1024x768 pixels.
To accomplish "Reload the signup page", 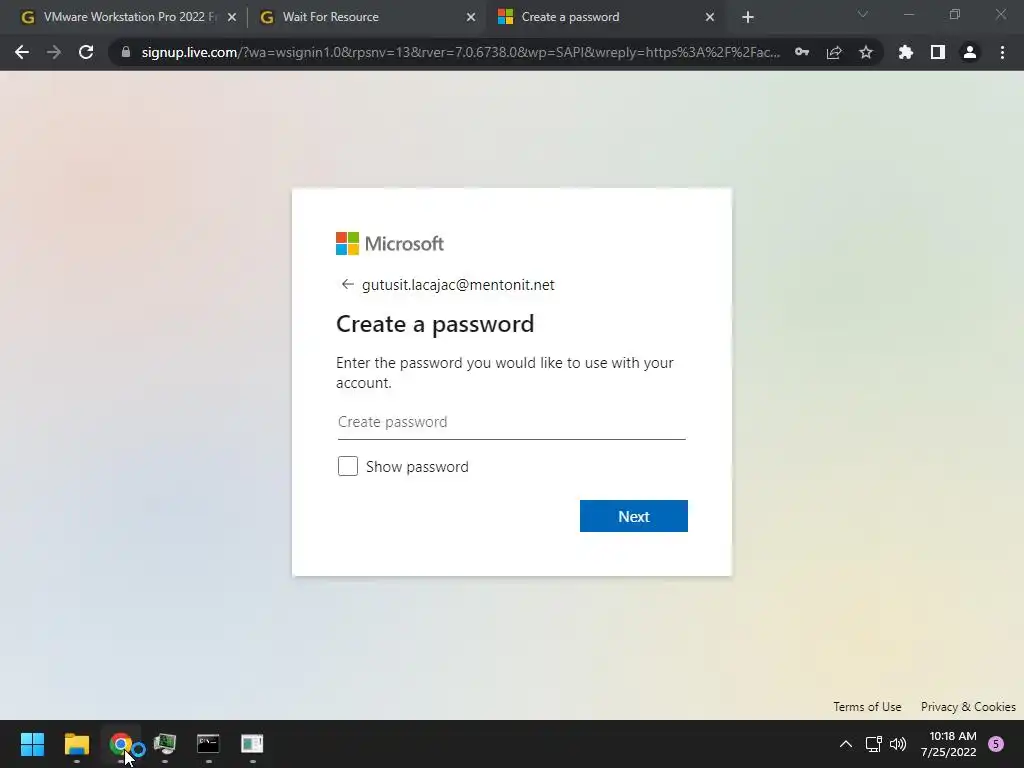I will pyautogui.click(x=86, y=52).
